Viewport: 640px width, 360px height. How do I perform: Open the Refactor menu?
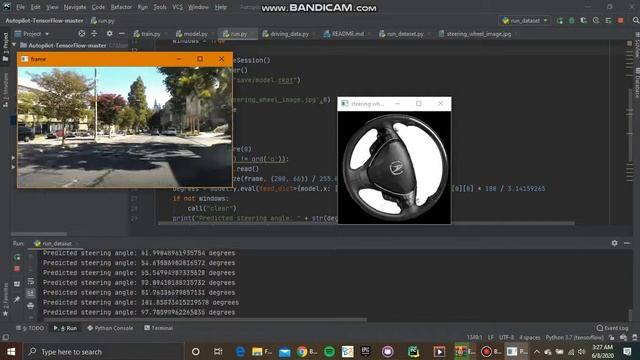pos(121,7)
